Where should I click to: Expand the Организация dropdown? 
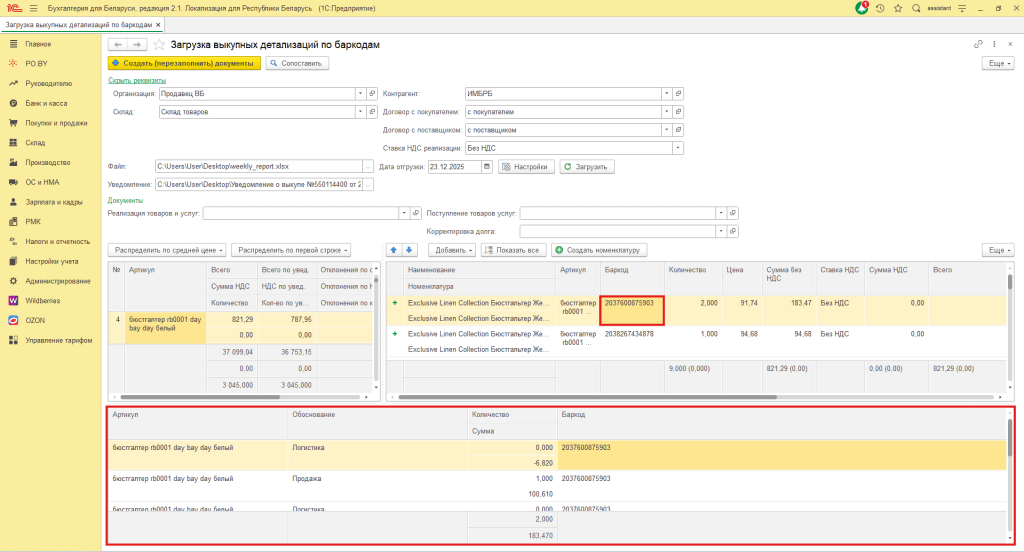(x=359, y=94)
